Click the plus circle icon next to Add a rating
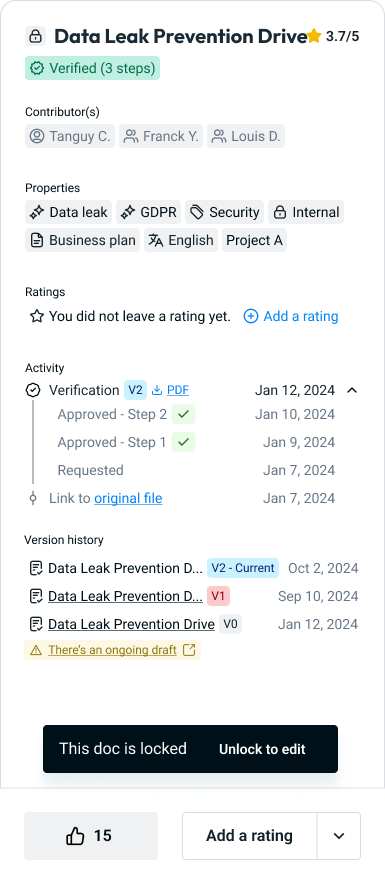 (251, 316)
